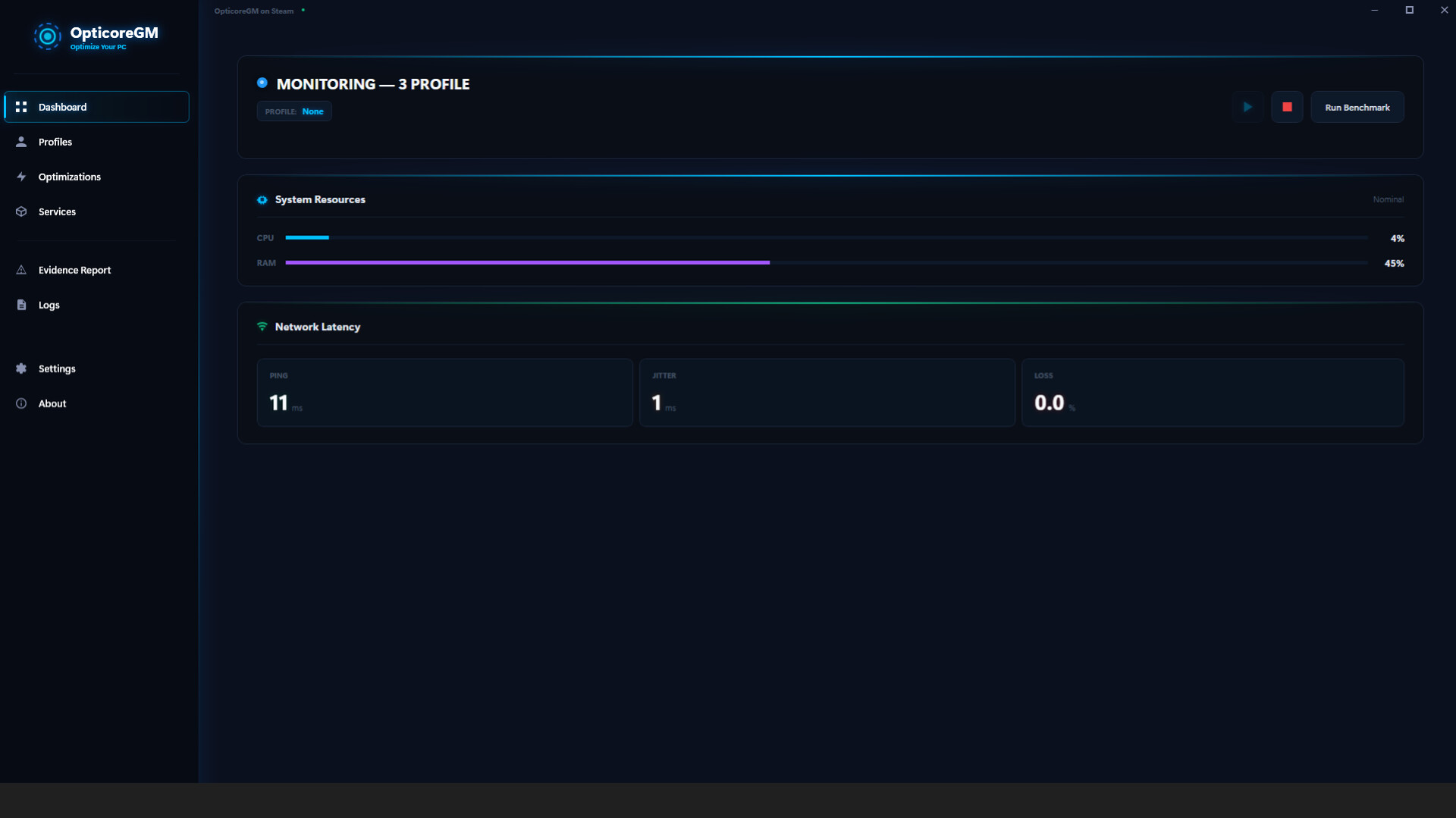Select Evidence Report in the sidebar menu

coord(75,269)
